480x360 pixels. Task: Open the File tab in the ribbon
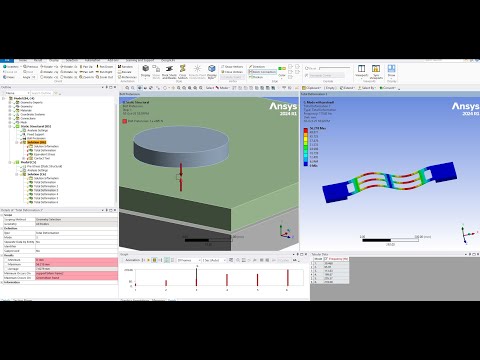click(x=7, y=60)
